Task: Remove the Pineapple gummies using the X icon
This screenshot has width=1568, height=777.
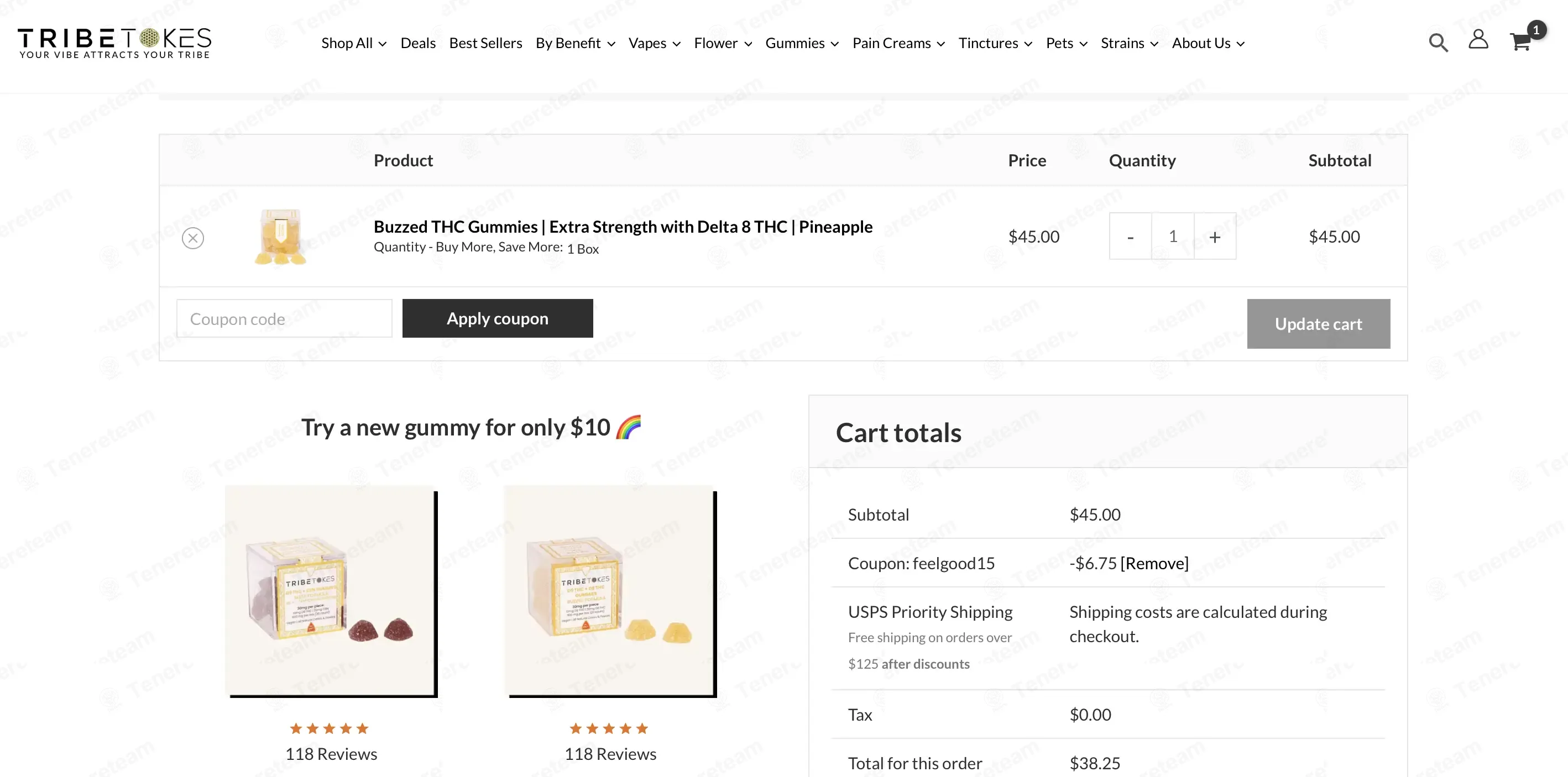Action: pos(193,238)
